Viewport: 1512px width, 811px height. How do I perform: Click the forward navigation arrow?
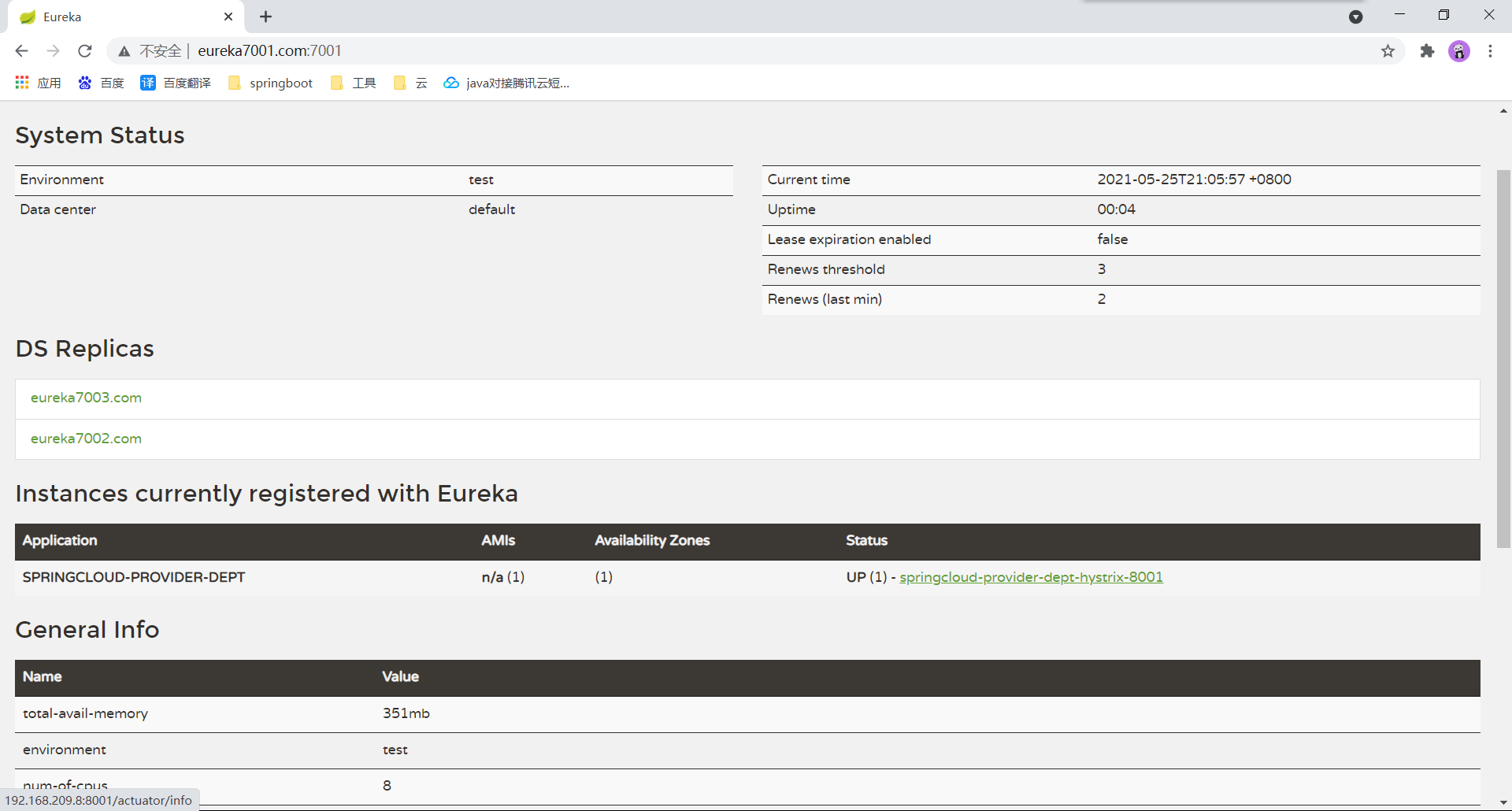point(53,51)
